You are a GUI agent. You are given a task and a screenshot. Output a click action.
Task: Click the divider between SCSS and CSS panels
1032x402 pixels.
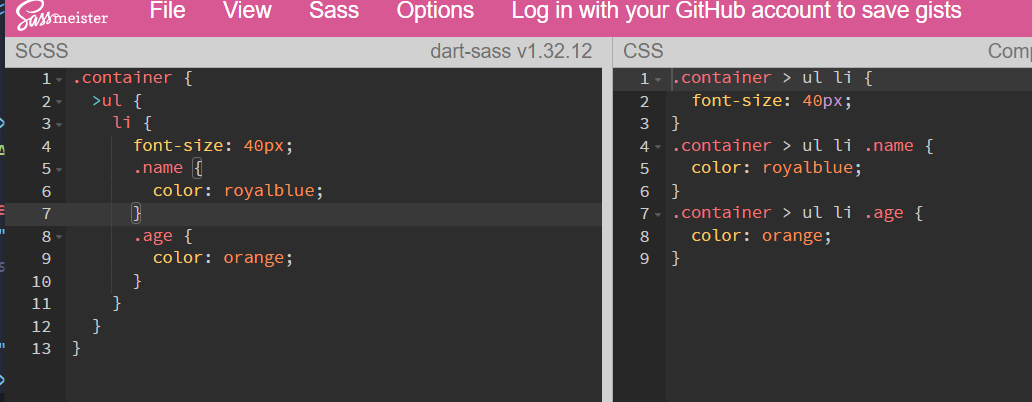[608, 220]
